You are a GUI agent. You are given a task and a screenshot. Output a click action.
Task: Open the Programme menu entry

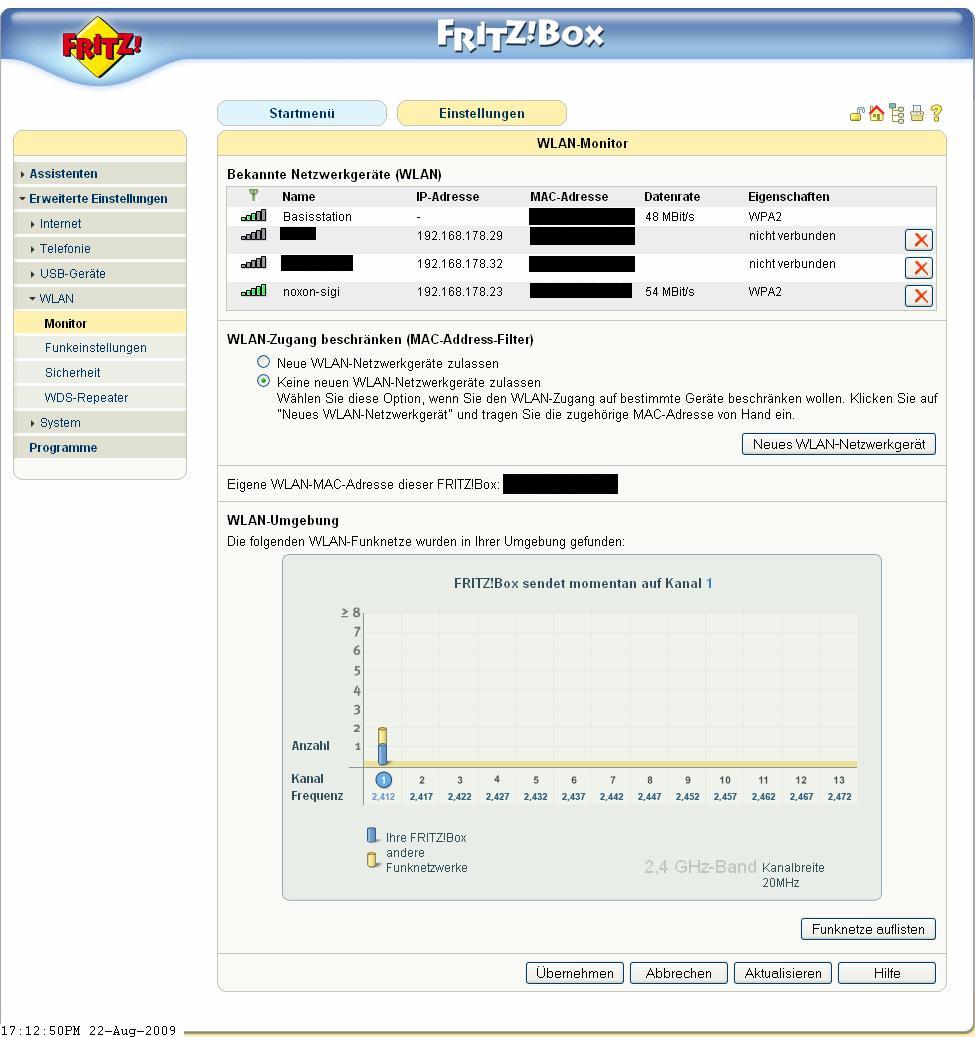coord(64,448)
